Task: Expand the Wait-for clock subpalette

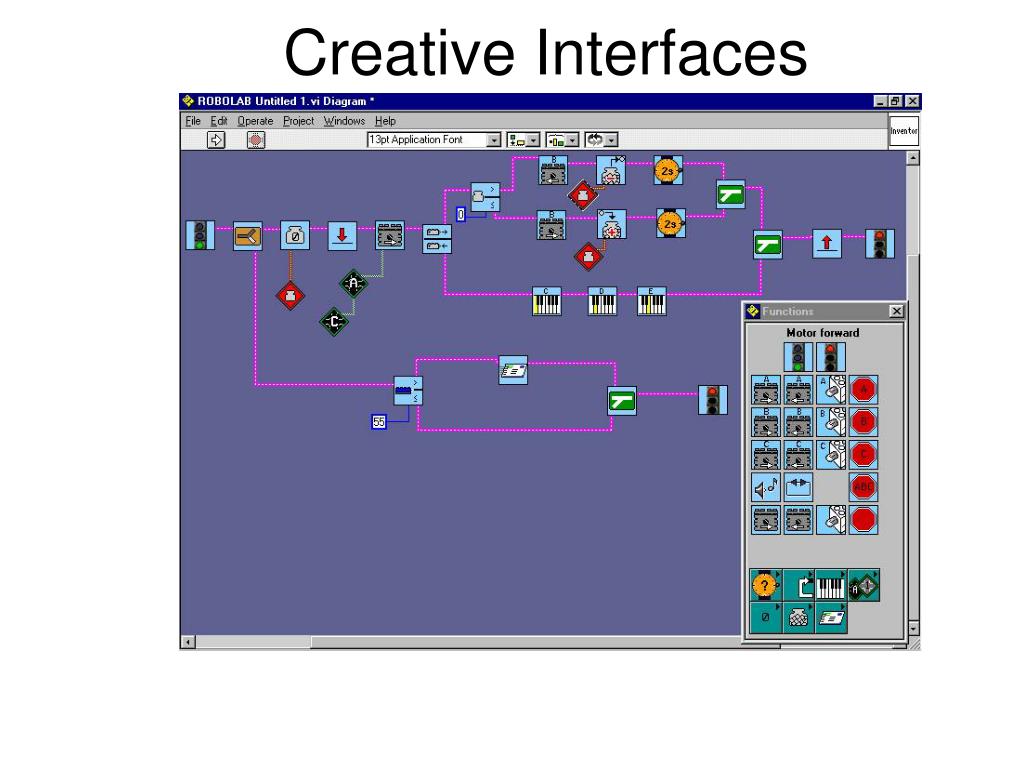Action: coord(765,585)
